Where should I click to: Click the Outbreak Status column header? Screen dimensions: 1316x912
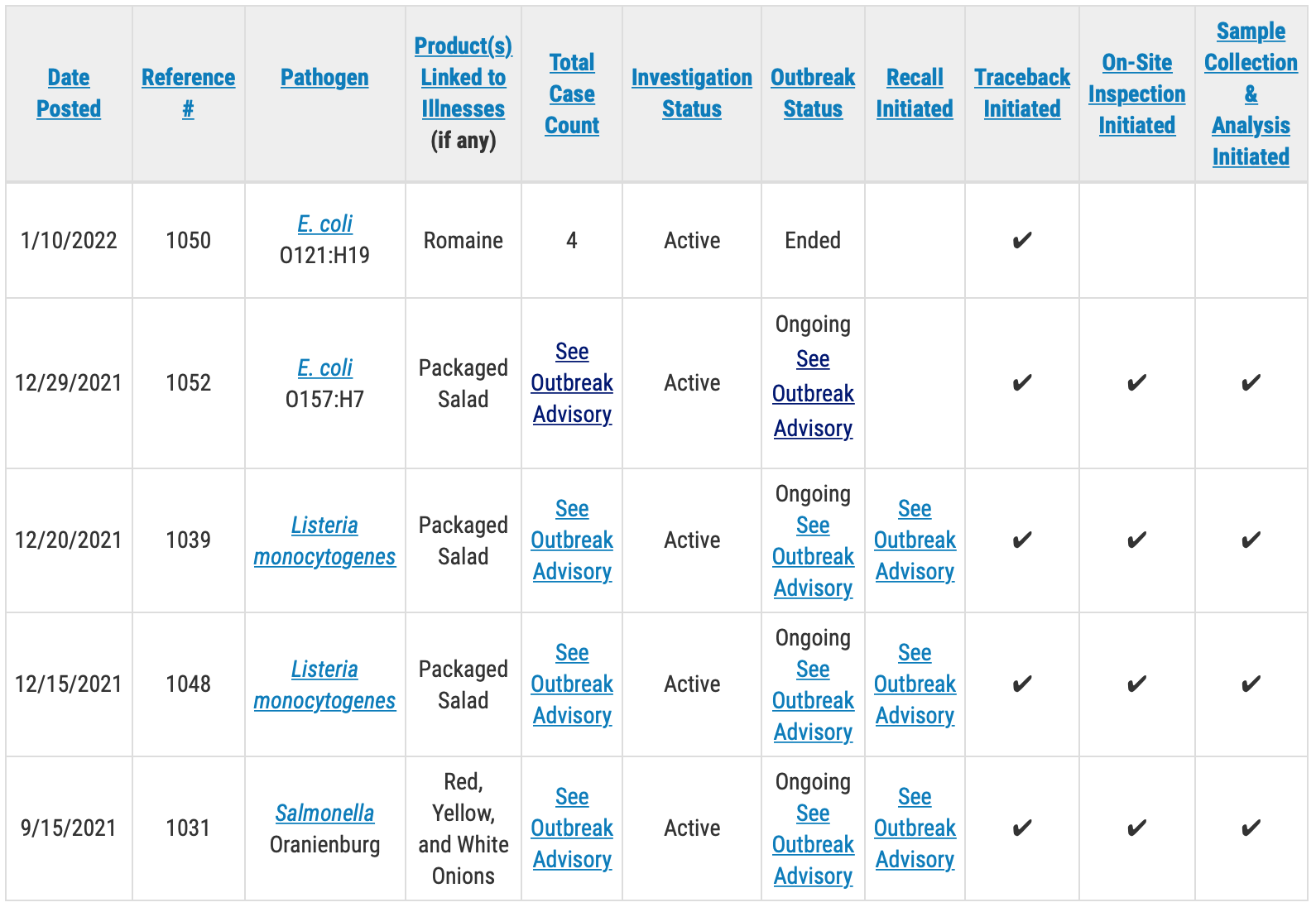[x=813, y=93]
